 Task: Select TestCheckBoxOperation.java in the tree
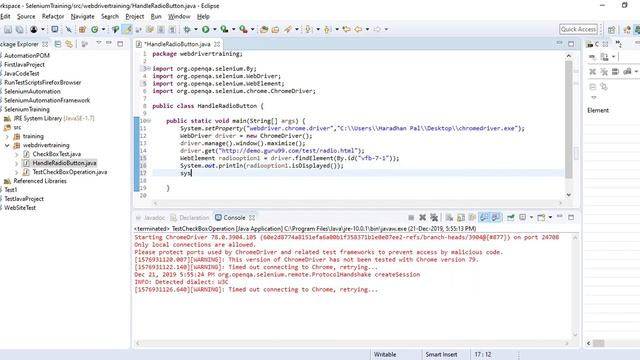(70, 172)
